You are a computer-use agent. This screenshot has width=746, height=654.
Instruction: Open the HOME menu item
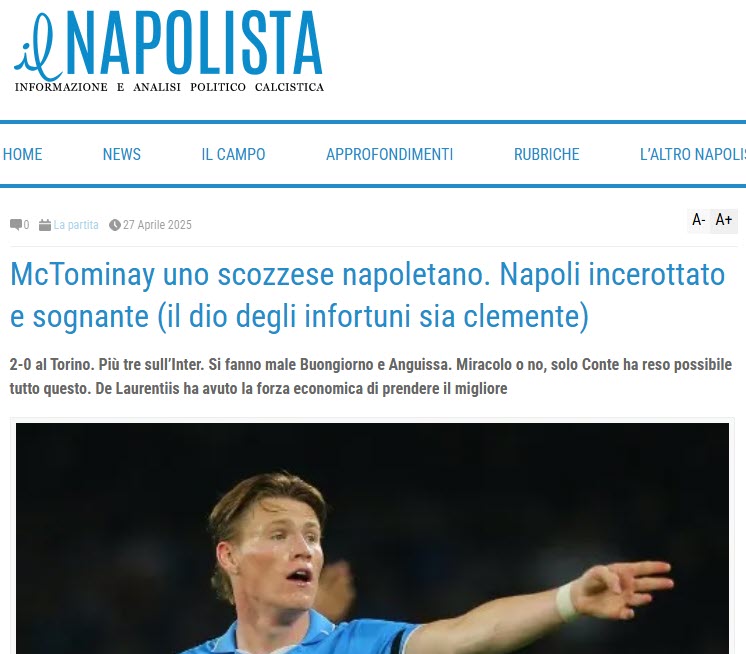click(22, 155)
